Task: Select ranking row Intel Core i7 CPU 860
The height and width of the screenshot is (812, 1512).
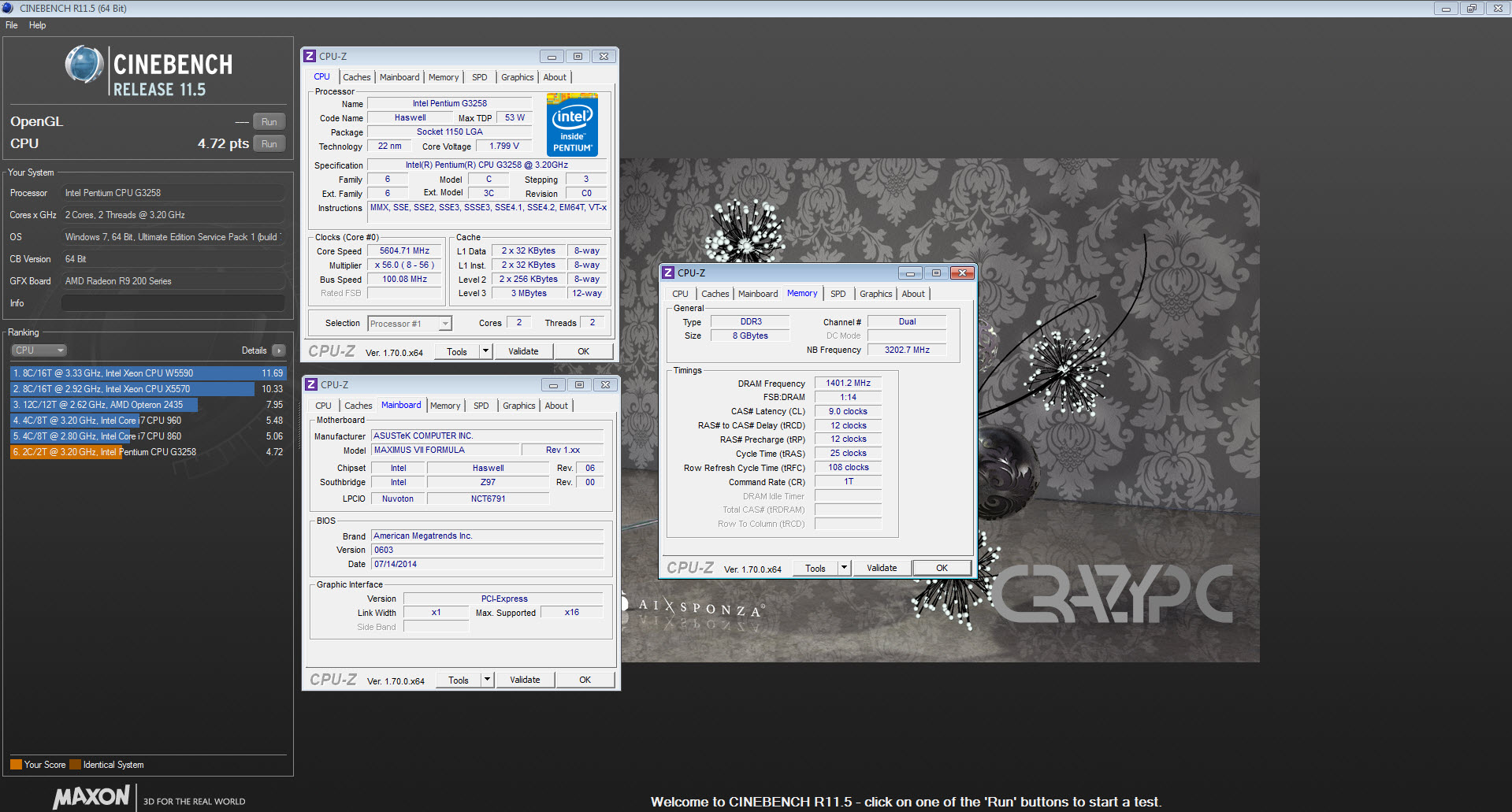Action: tap(148, 436)
